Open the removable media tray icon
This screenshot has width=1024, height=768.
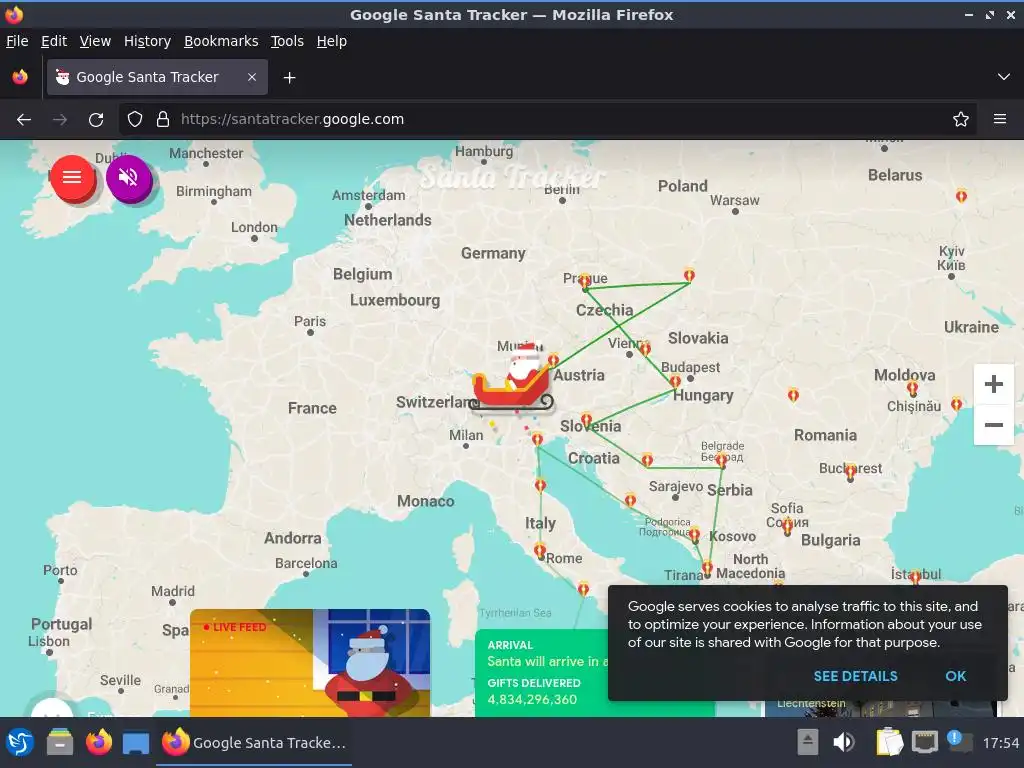pos(807,743)
